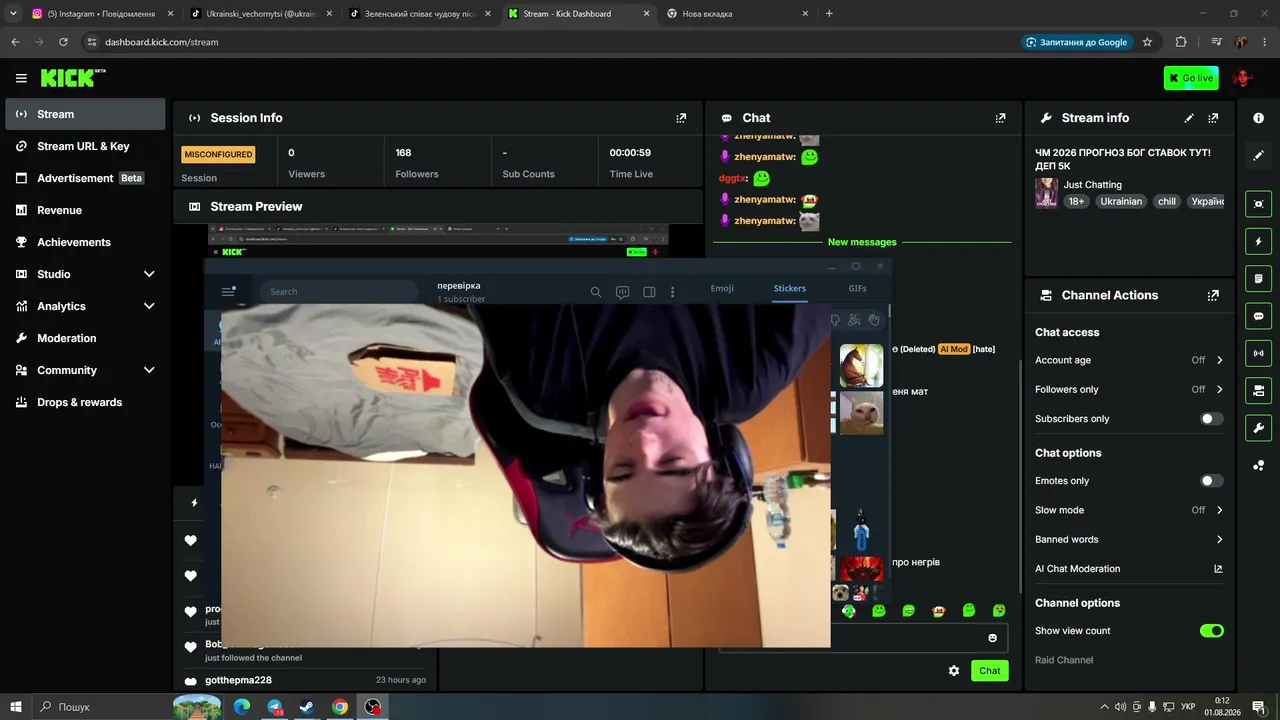Open Account age setting chevron
This screenshot has height=720, width=1280.
click(1219, 360)
